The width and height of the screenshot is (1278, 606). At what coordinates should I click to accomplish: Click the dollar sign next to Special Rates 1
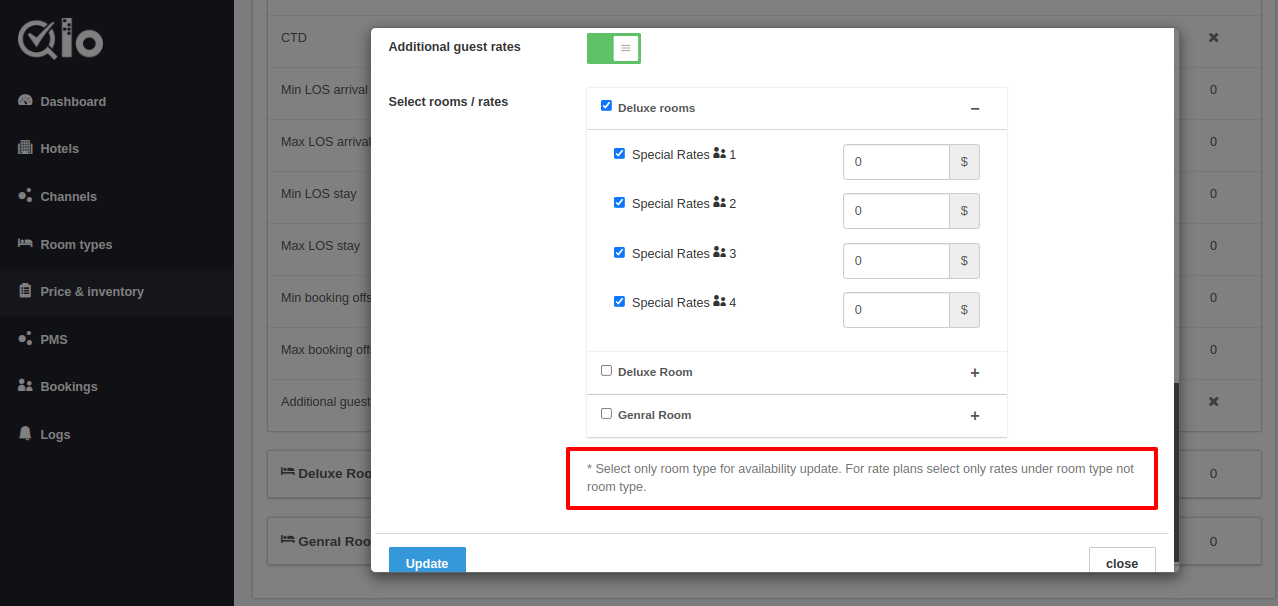[x=964, y=162]
